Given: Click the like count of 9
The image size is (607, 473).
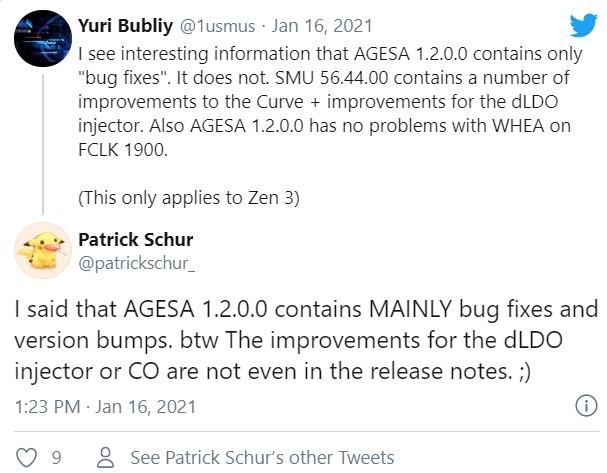Looking at the screenshot, I should click(x=57, y=457).
